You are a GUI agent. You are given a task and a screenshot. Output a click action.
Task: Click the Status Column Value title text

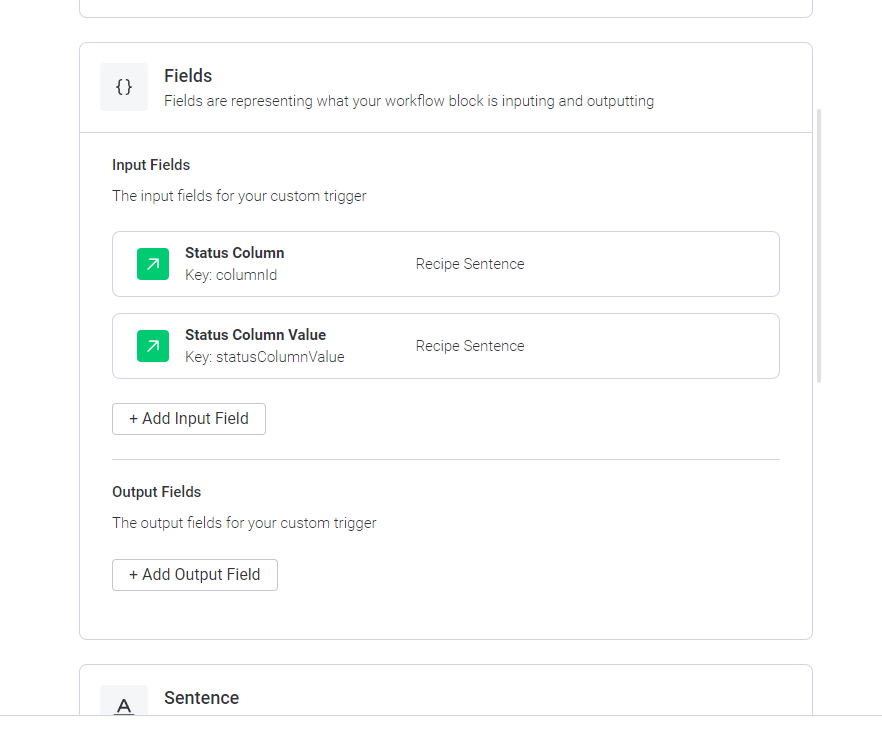tap(255, 335)
